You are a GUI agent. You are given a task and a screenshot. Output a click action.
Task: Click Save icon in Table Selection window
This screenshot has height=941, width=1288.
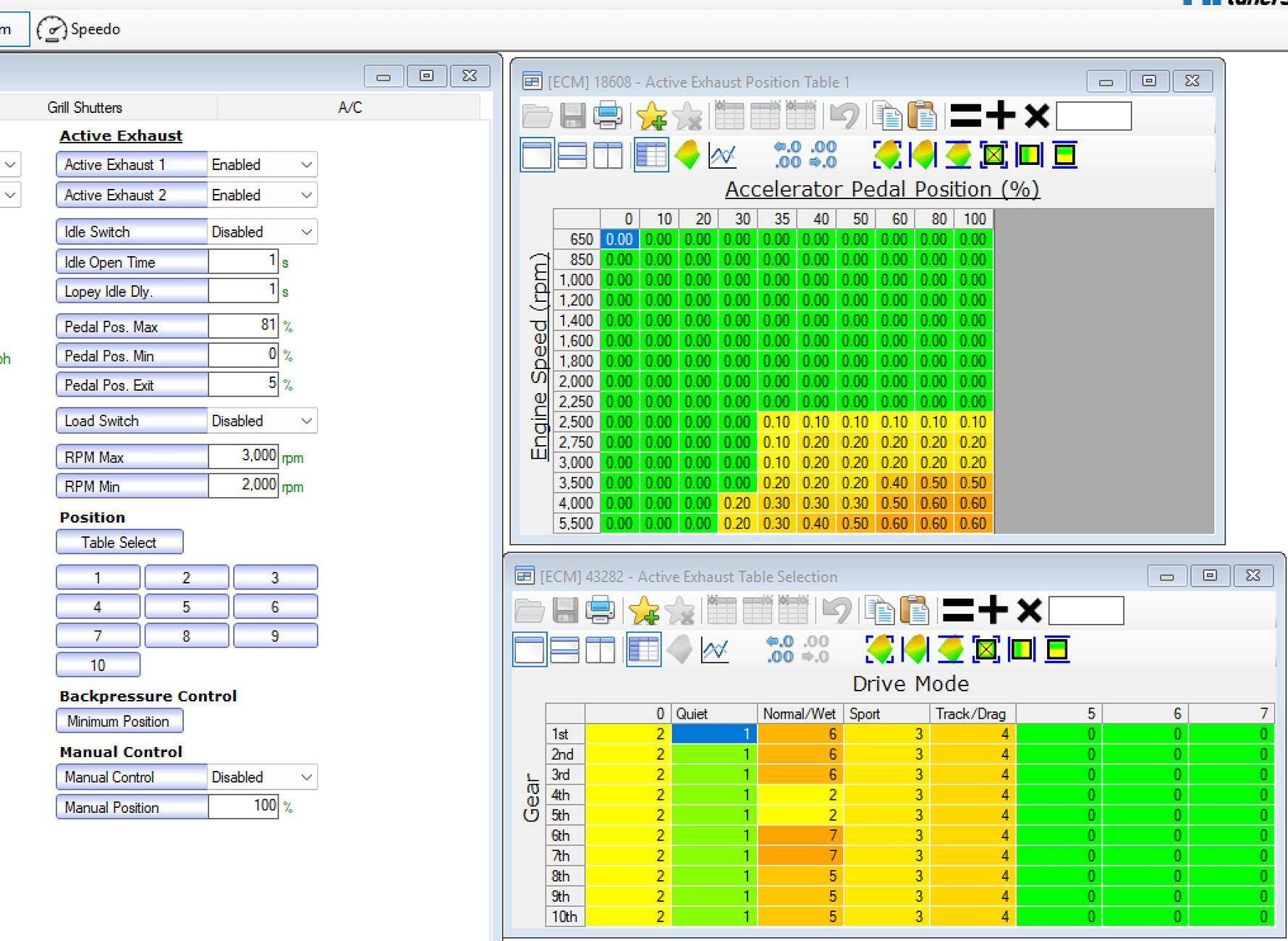click(x=565, y=611)
